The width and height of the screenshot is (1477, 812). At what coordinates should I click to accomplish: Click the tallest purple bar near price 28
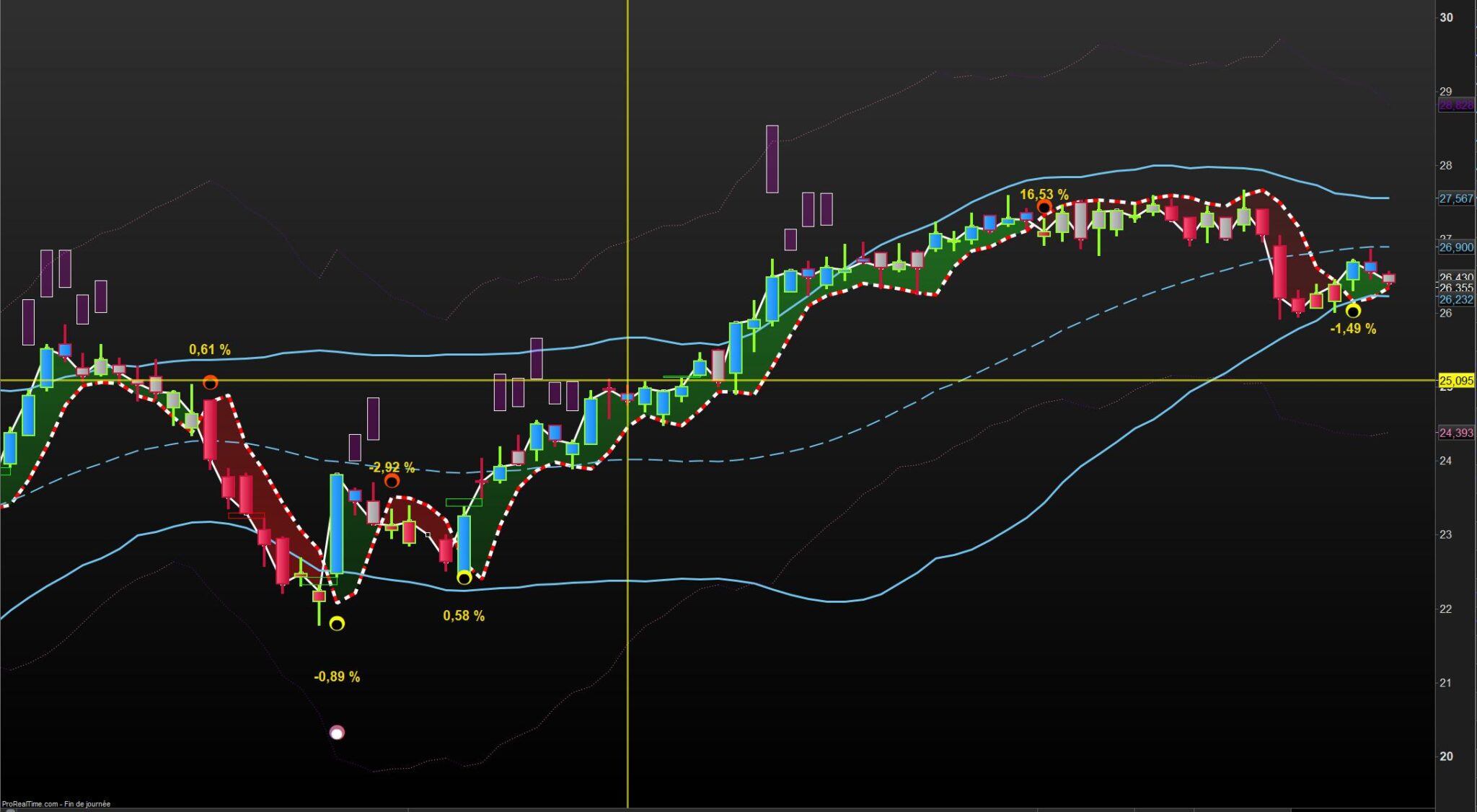pos(772,159)
